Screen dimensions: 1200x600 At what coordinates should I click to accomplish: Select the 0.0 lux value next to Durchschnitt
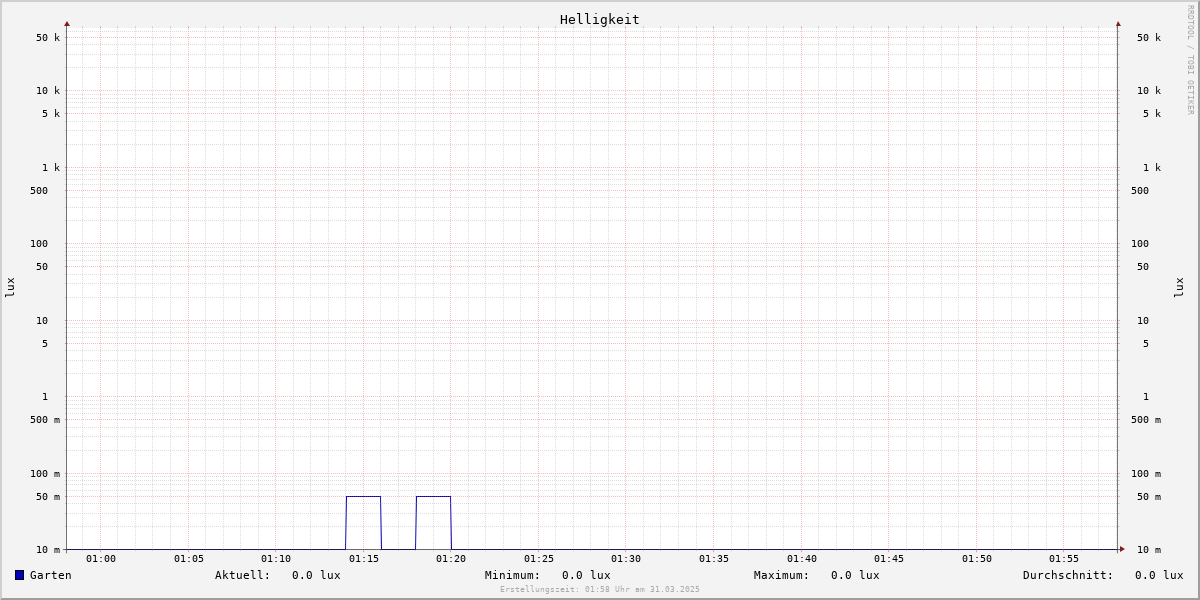point(1159,575)
